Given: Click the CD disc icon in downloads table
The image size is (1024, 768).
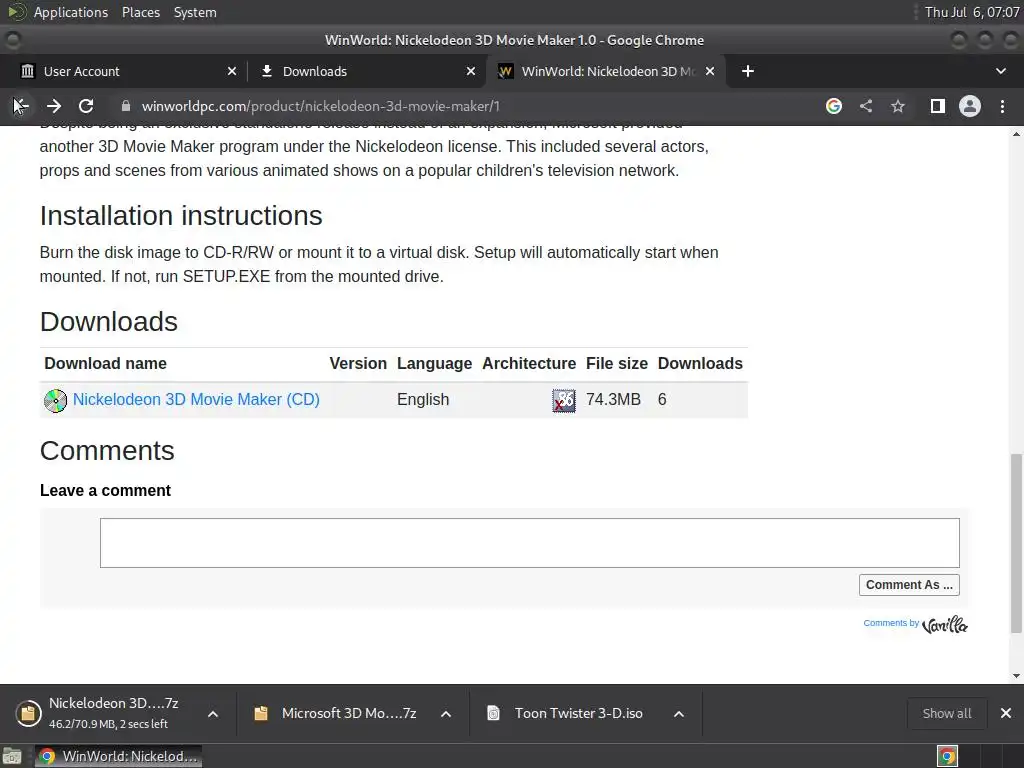Looking at the screenshot, I should click(56, 400).
